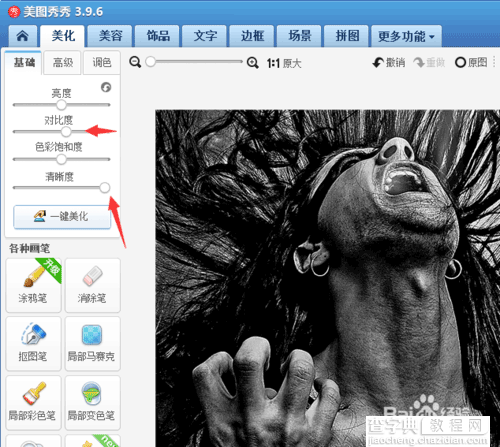
Task: Open the 文字 text tab
Action: coord(205,36)
